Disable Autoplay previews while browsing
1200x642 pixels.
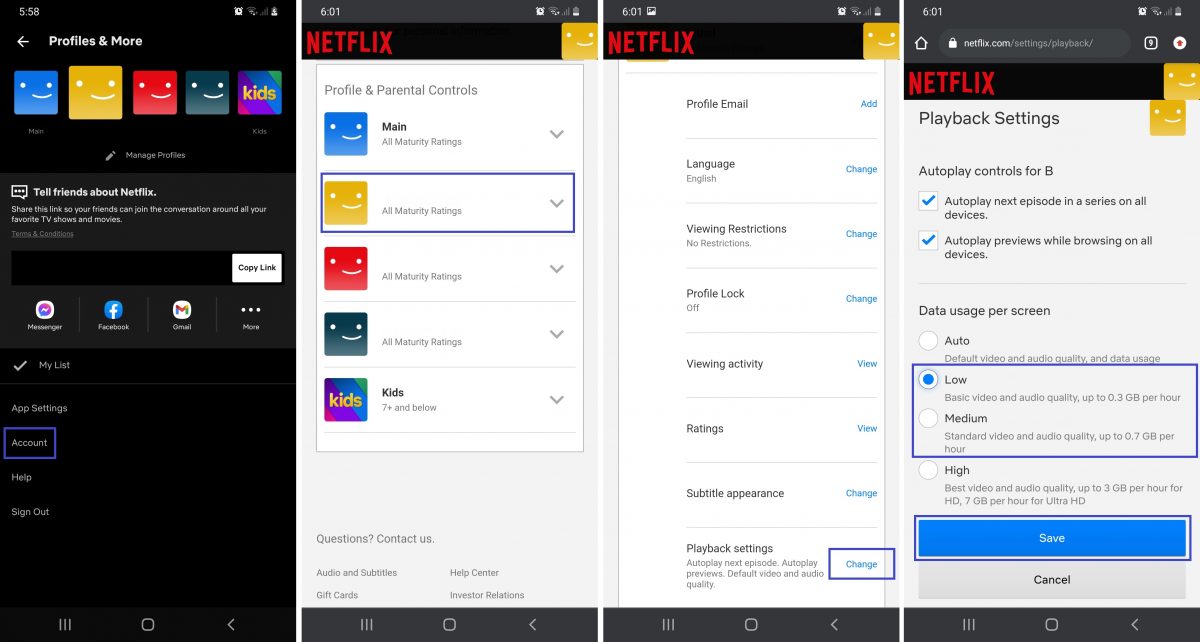pos(927,240)
